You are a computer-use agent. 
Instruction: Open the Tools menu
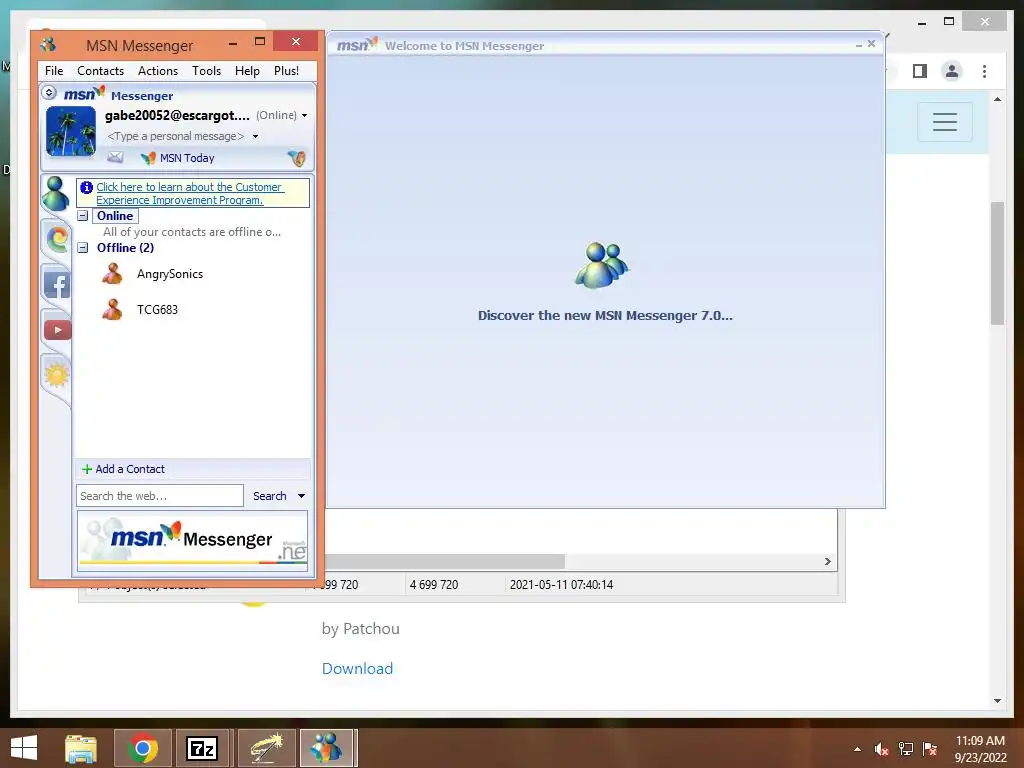206,71
